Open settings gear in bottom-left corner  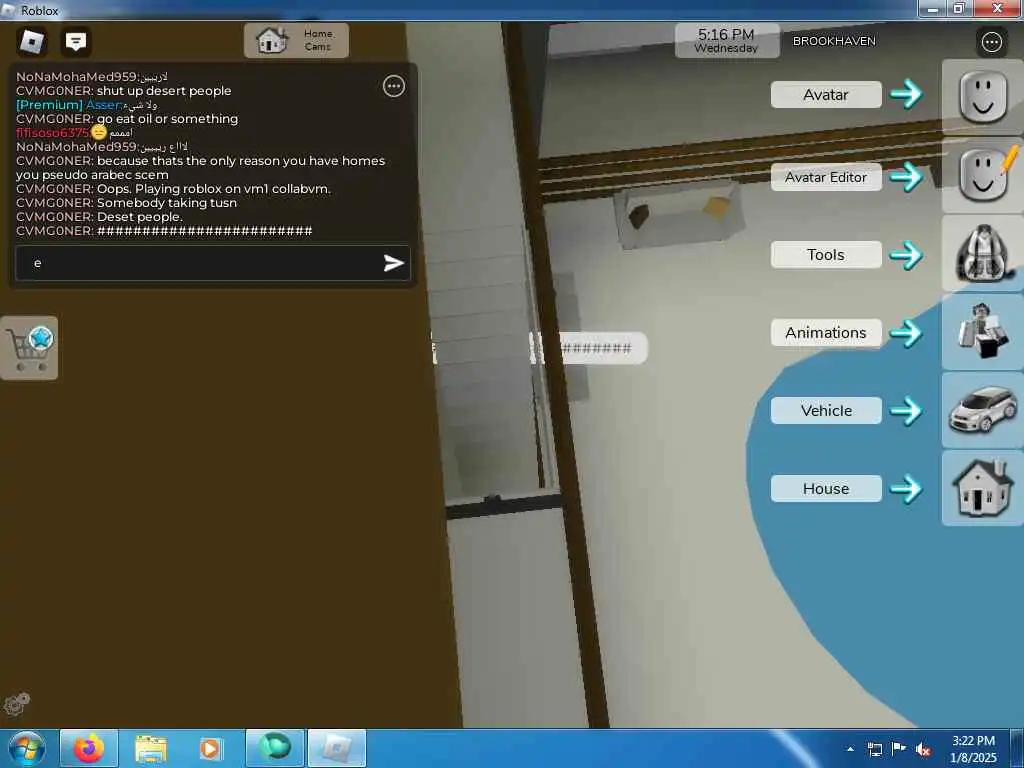16,703
